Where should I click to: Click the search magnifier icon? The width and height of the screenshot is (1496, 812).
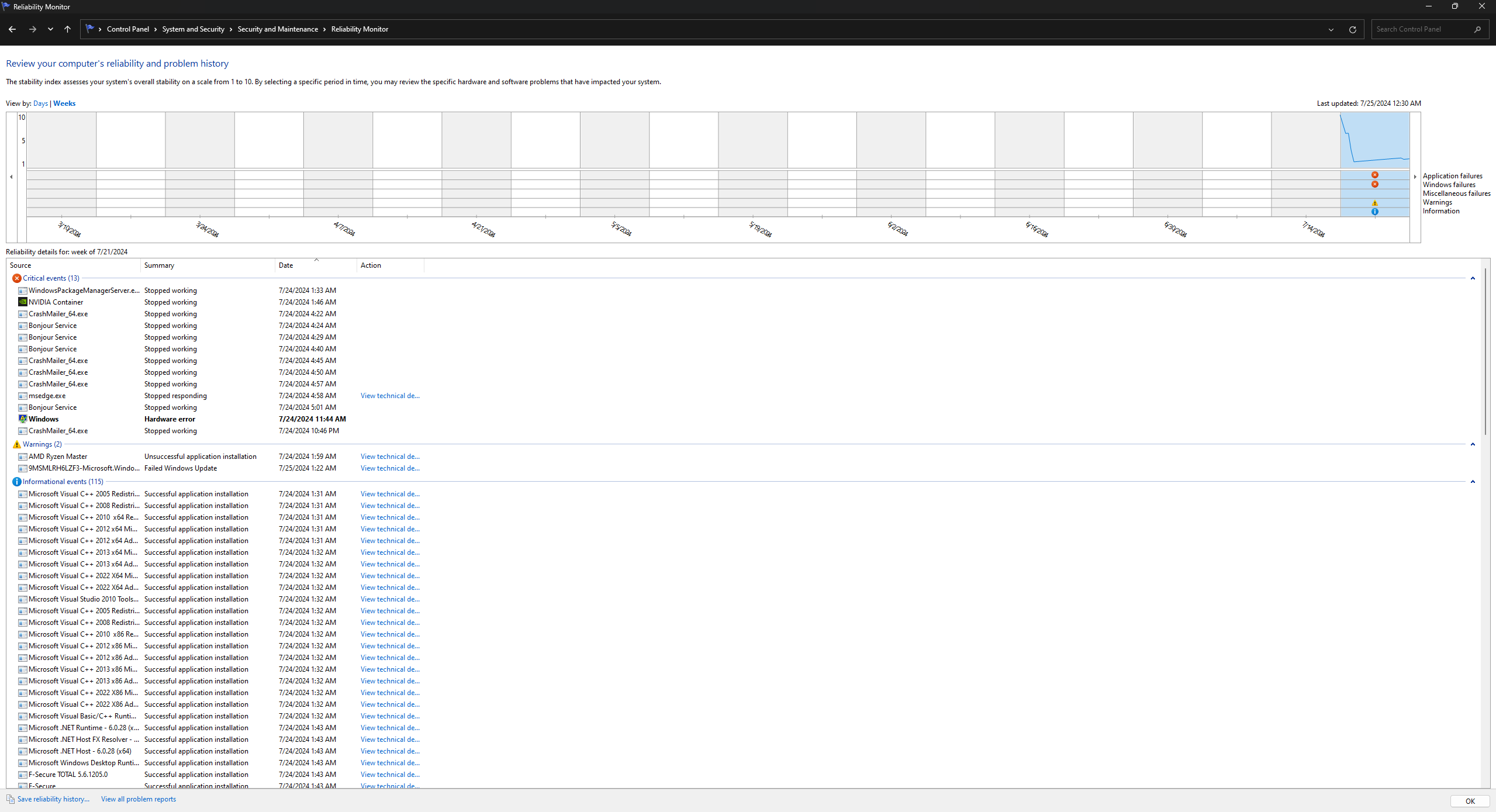pyautogui.click(x=1477, y=29)
